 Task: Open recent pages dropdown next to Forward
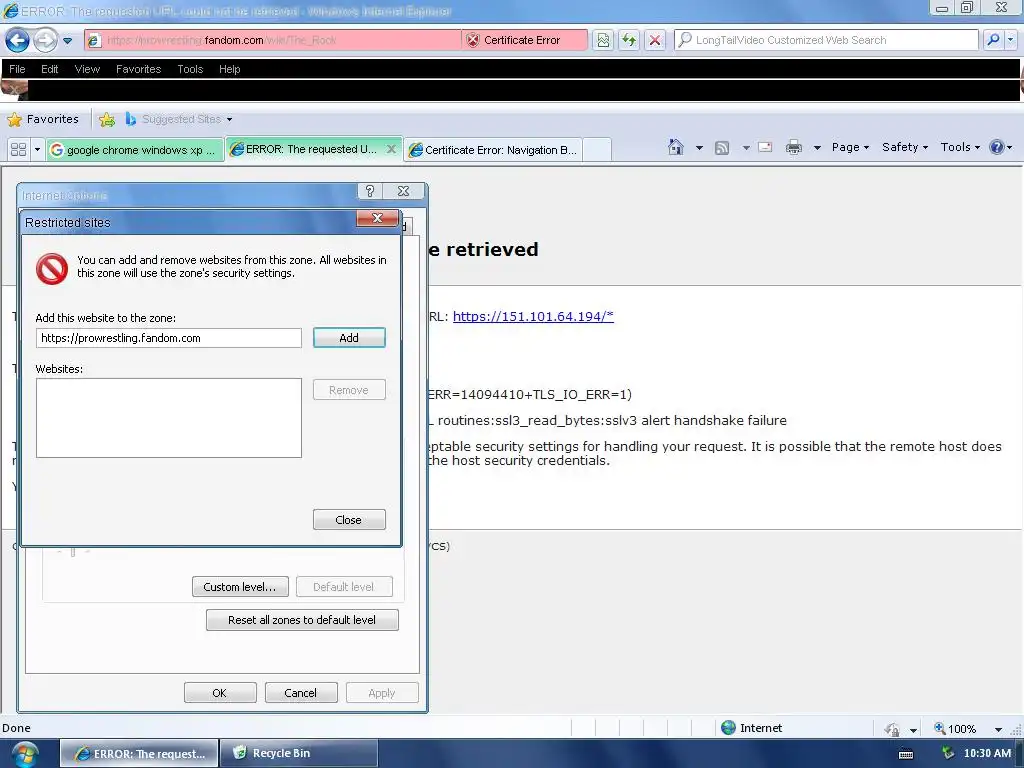[x=67, y=40]
